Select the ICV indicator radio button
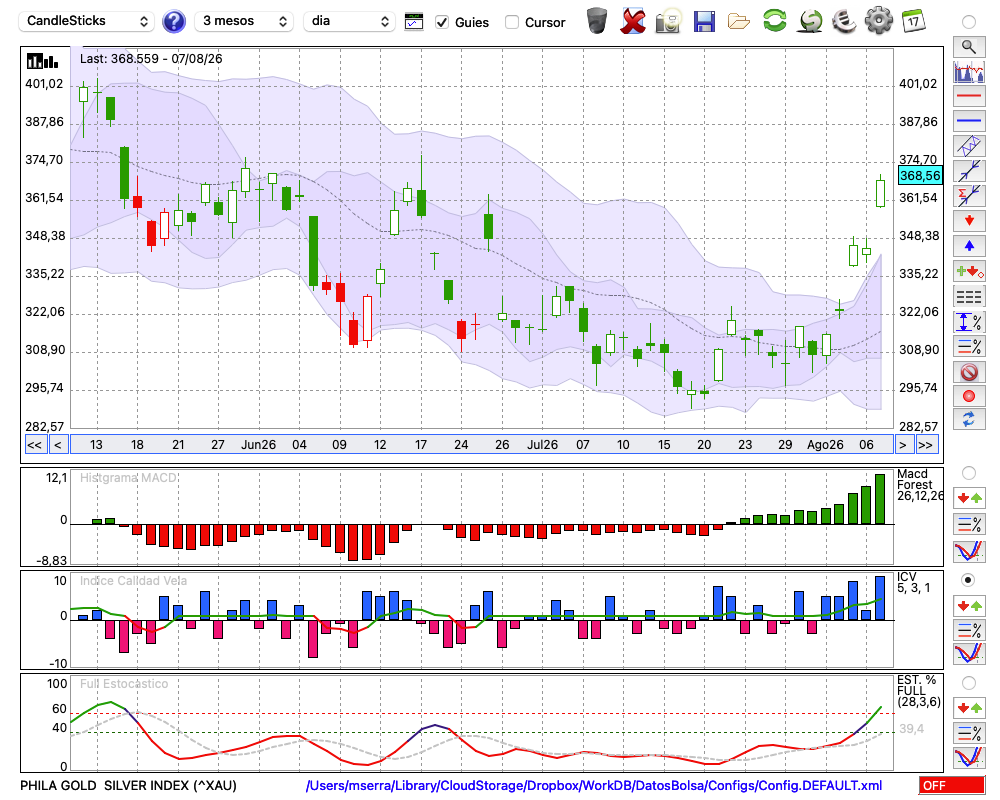Image resolution: width=1000 pixels, height=800 pixels. [968, 580]
